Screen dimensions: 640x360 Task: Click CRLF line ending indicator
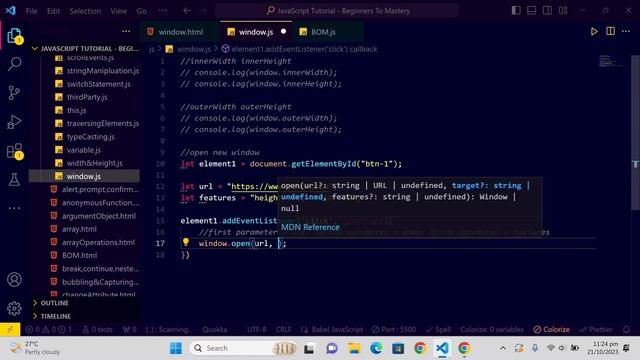pos(283,329)
